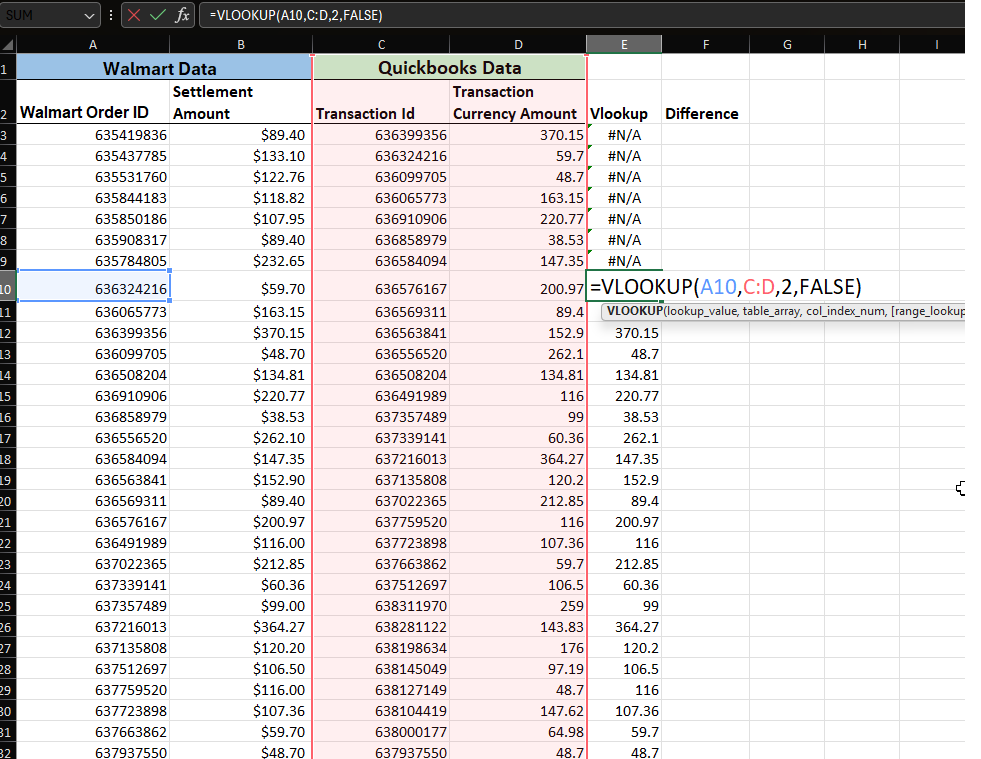
Task: Select the Difference header cell
Action: point(702,113)
